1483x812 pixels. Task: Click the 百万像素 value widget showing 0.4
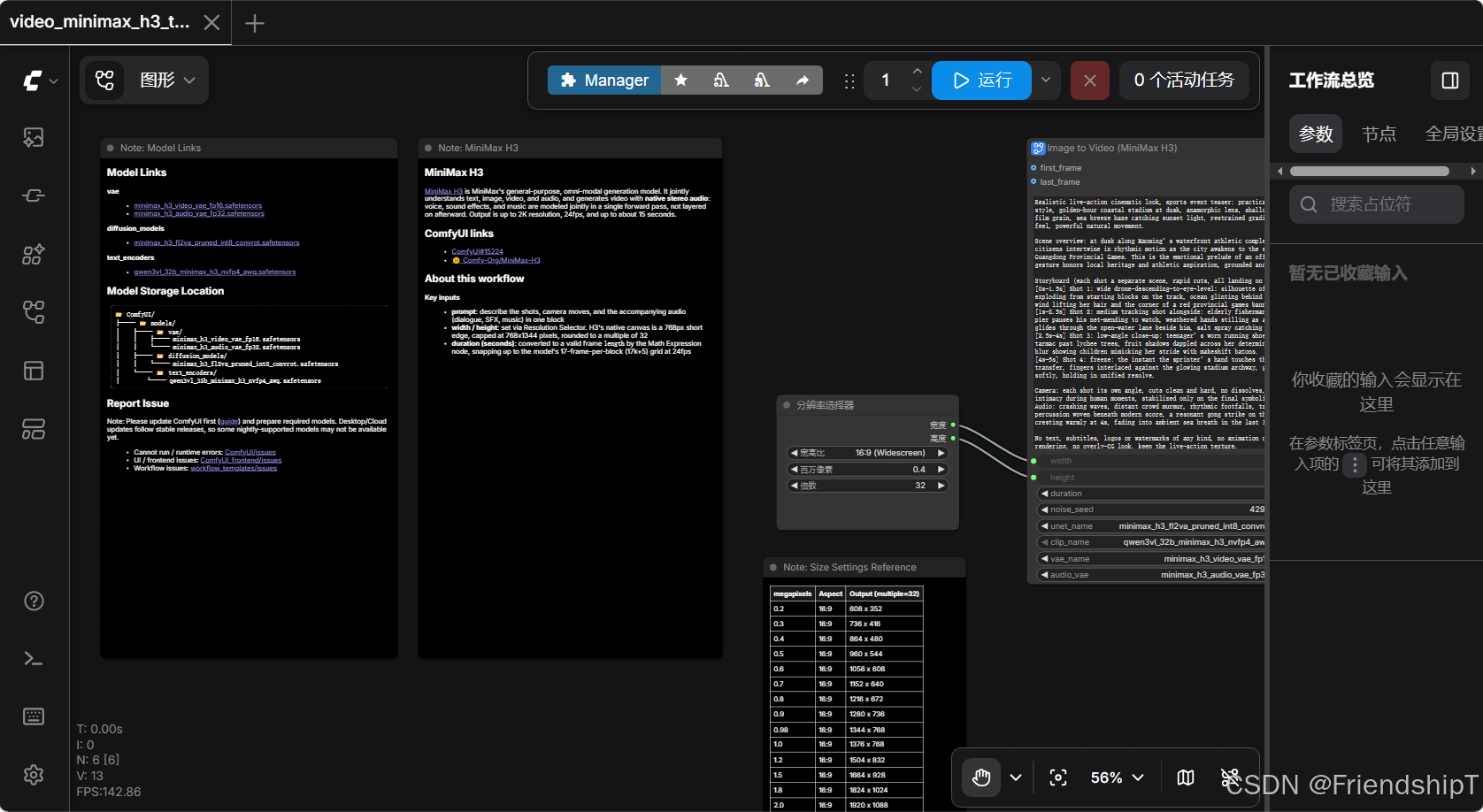[867, 470]
